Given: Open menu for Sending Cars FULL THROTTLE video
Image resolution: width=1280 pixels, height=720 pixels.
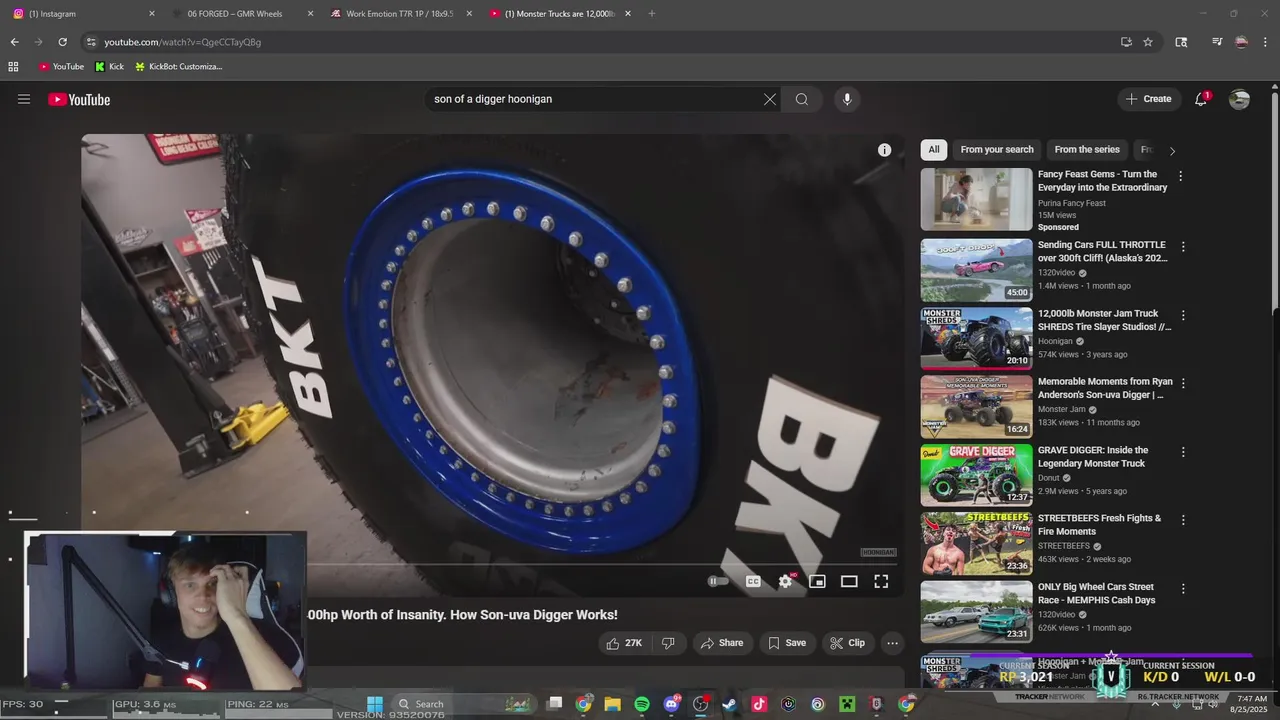Looking at the screenshot, I should 1183,246.
